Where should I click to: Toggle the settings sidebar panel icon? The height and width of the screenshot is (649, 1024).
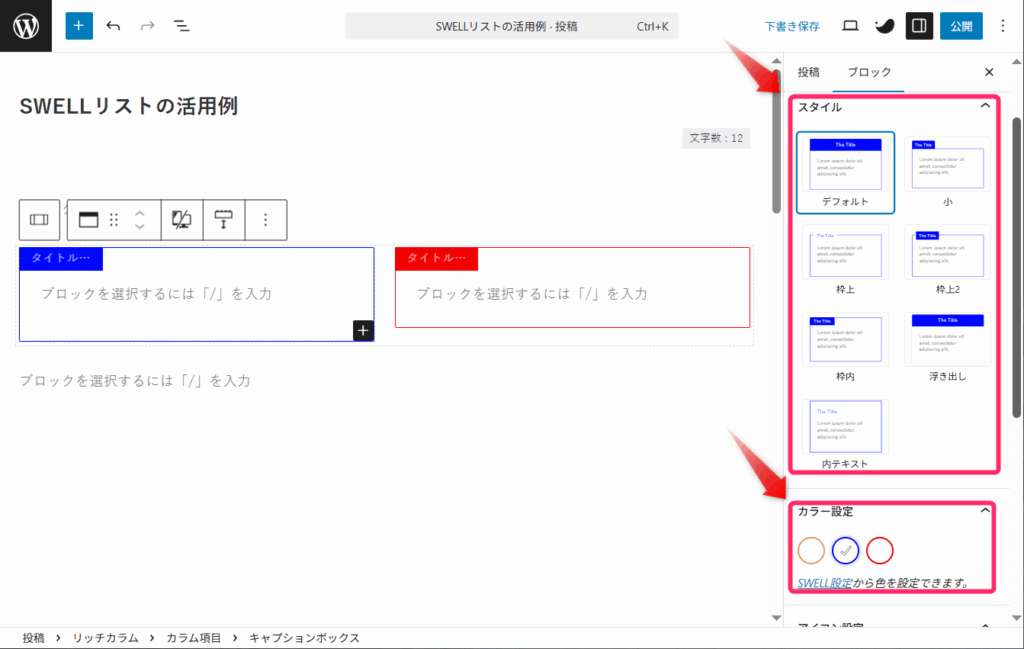(919, 26)
